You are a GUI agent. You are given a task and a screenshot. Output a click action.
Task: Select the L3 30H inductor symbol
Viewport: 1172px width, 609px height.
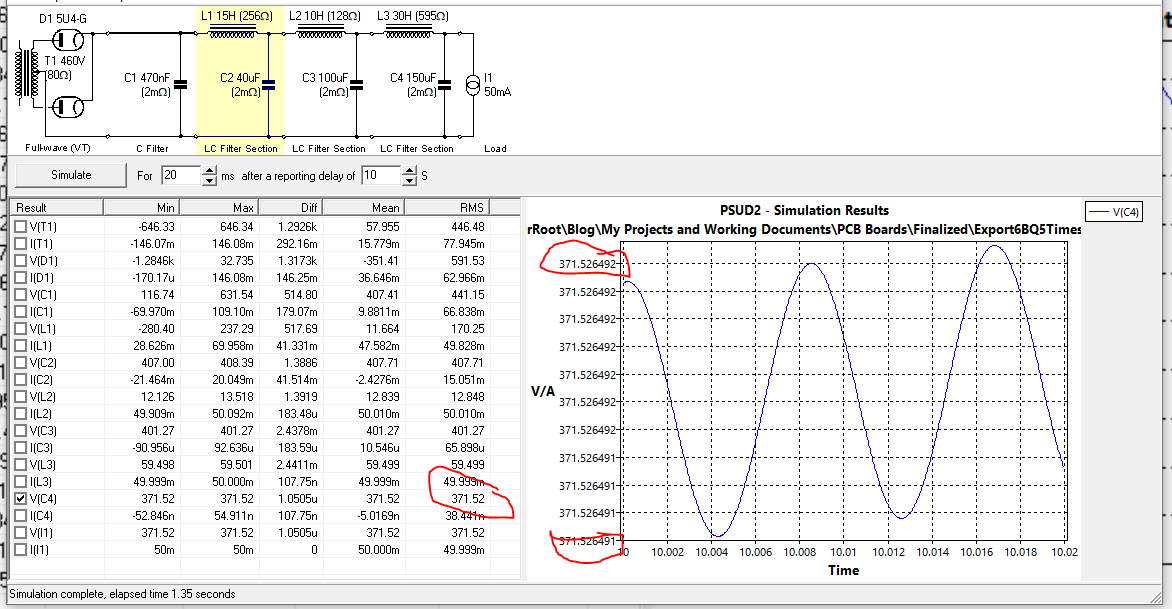[x=409, y=32]
